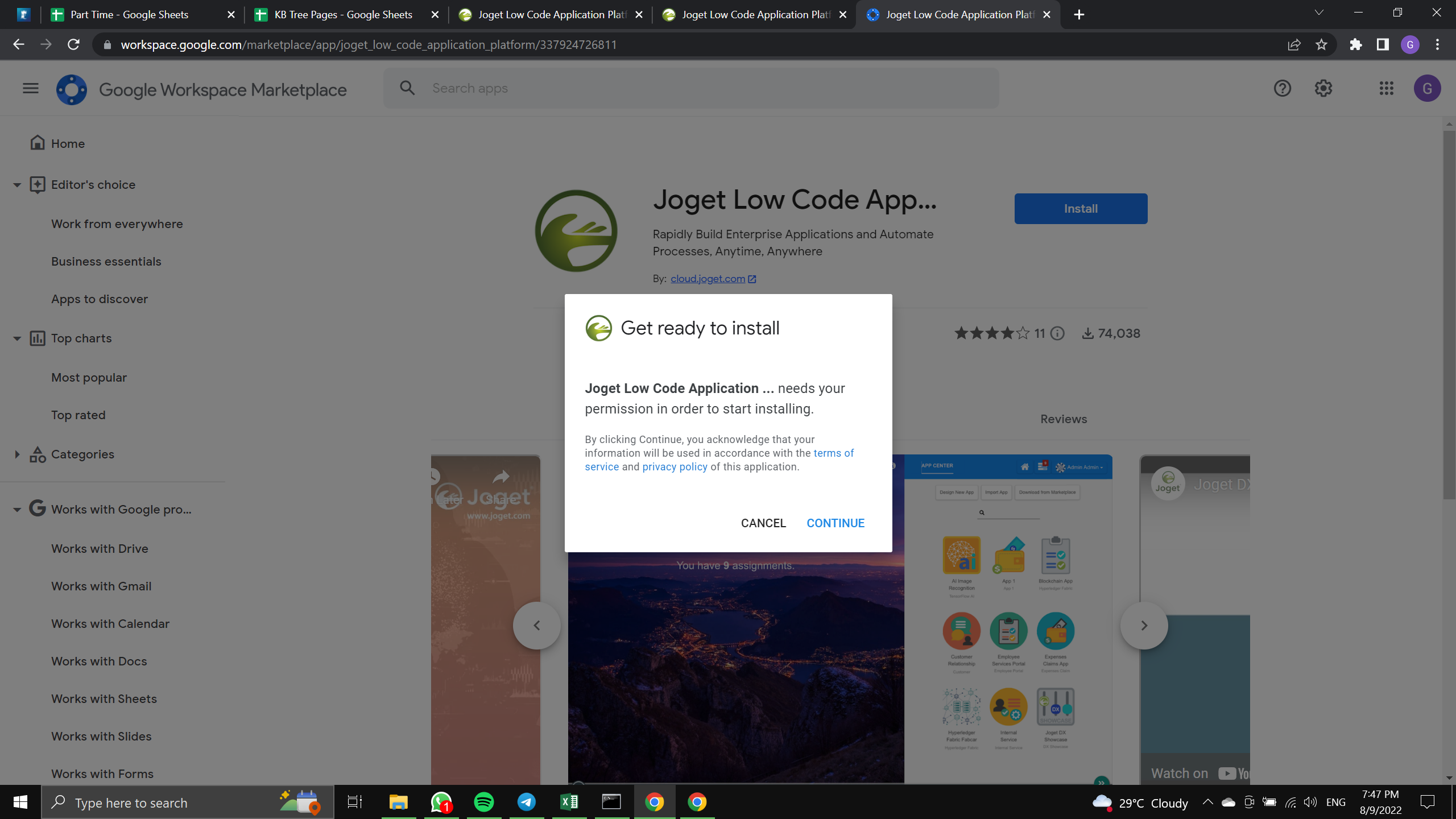The height and width of the screenshot is (819, 1456).
Task: Collapse Works with Google products section
Action: (17, 510)
